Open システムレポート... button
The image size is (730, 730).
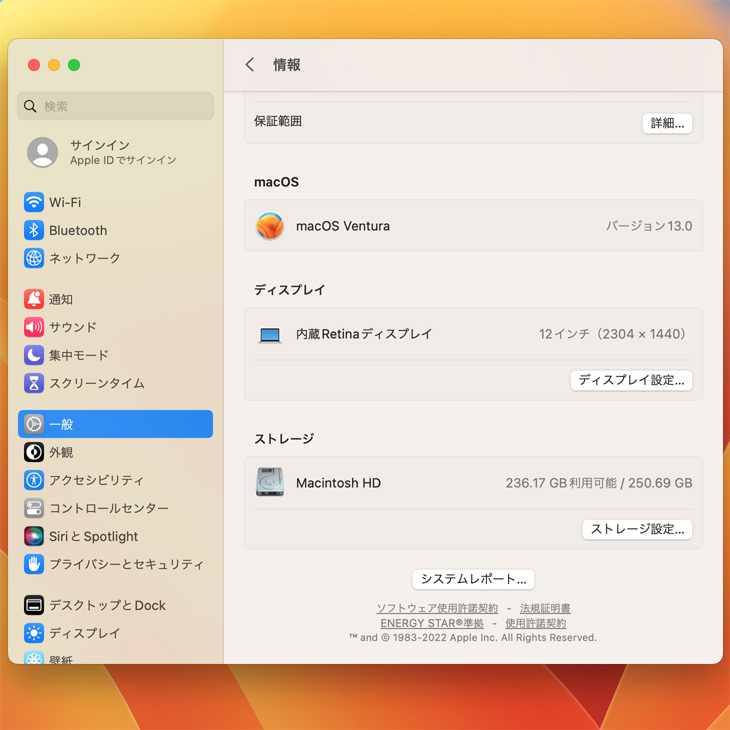[x=473, y=579]
